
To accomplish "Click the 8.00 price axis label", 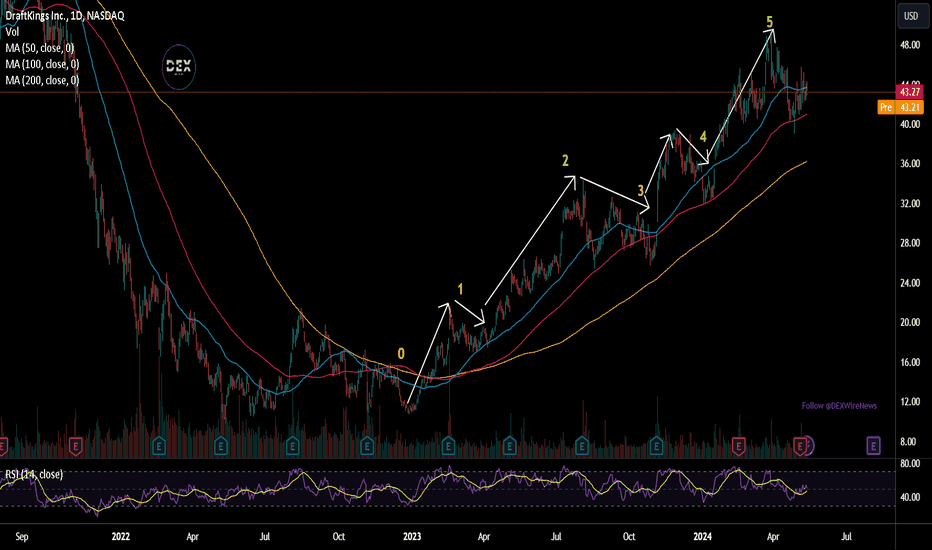I will pyautogui.click(x=908, y=442).
